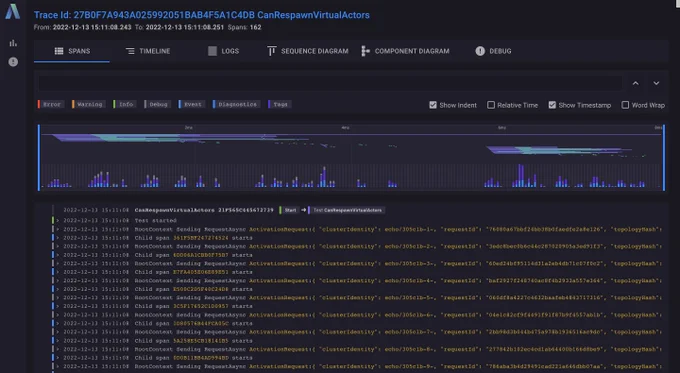Open child span link starting with E7FA

200,272
